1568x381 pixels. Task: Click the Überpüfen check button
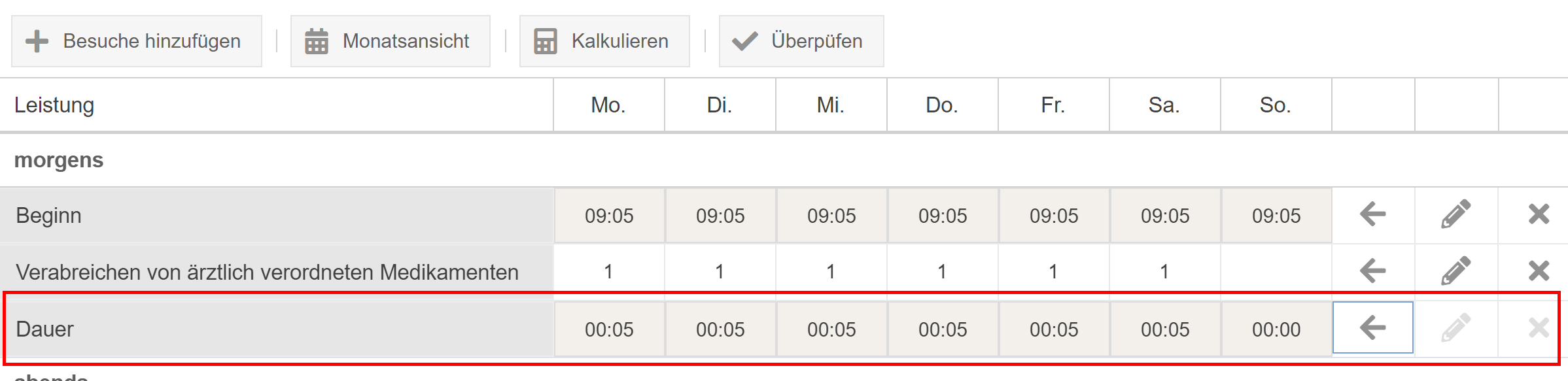coord(801,41)
